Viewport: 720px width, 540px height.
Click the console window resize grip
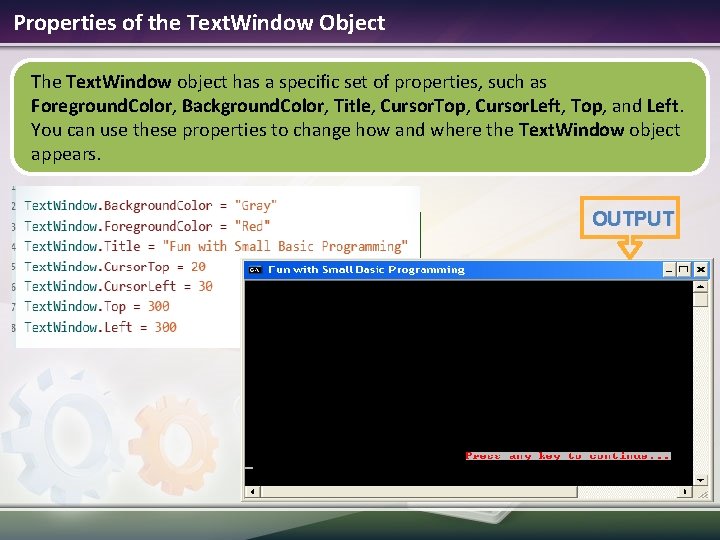pyautogui.click(x=701, y=493)
